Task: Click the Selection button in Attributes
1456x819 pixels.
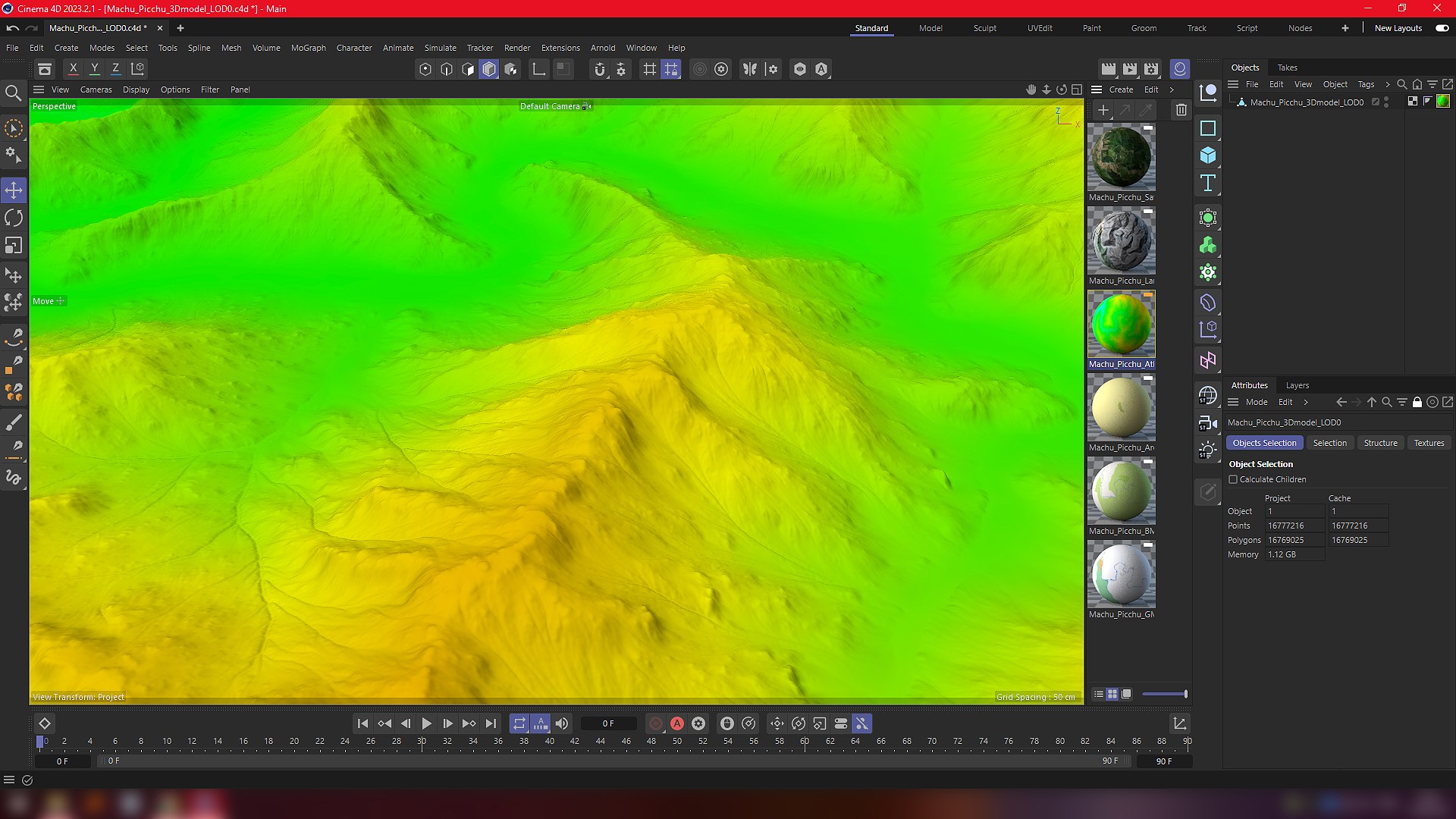Action: click(x=1329, y=443)
